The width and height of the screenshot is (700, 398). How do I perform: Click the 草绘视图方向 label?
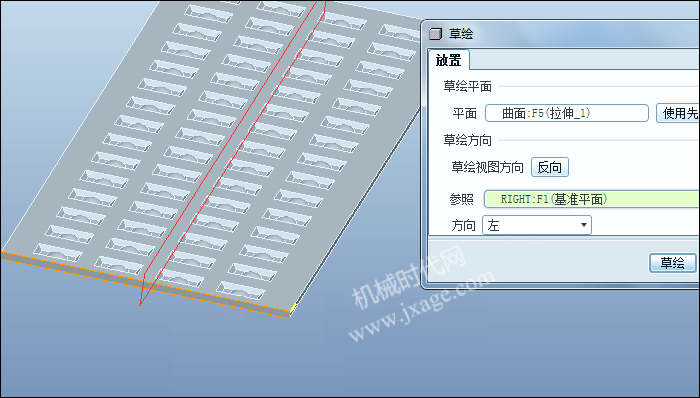click(487, 167)
